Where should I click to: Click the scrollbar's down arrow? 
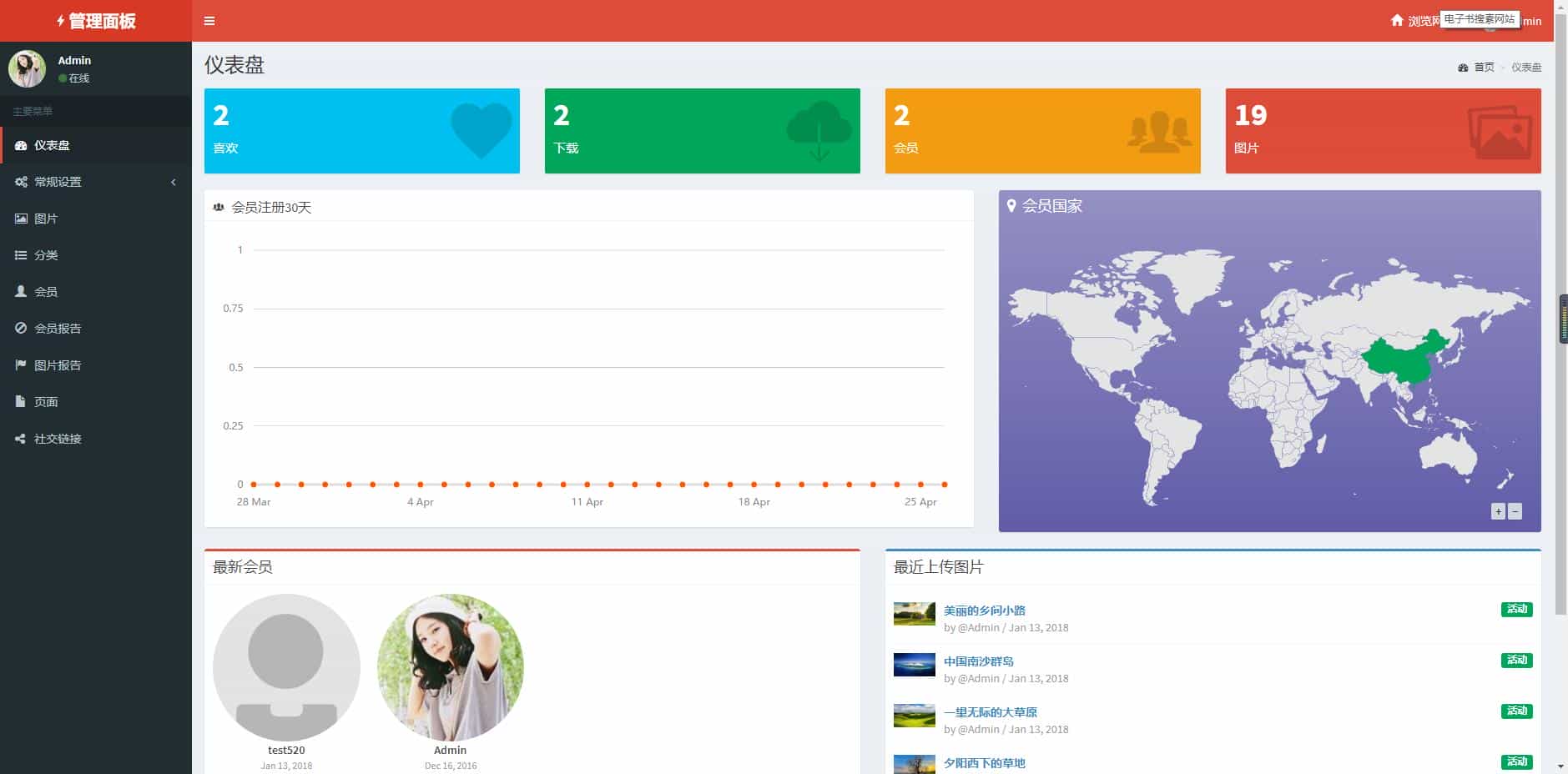(1560, 766)
